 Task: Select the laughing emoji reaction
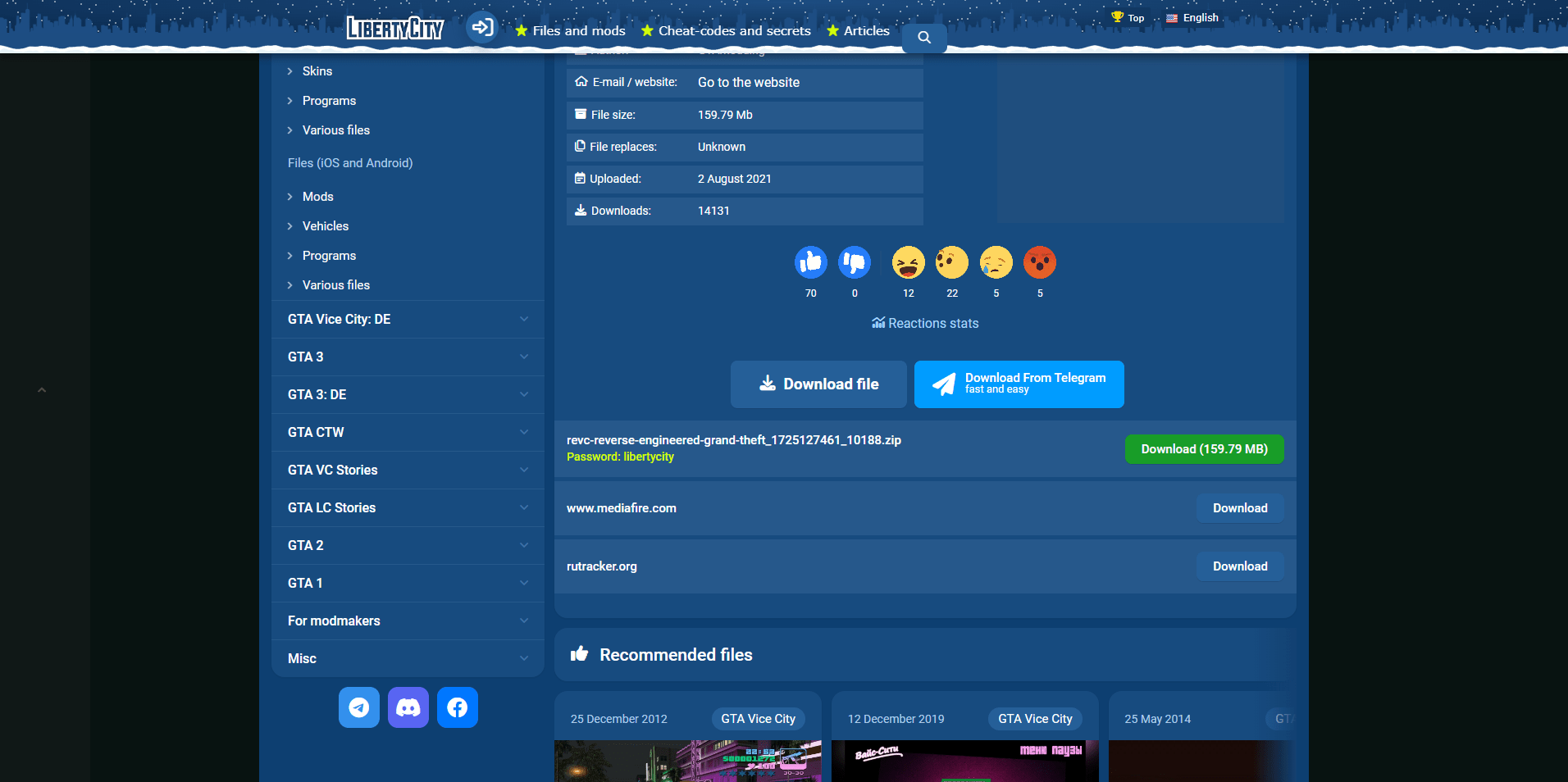[909, 262]
